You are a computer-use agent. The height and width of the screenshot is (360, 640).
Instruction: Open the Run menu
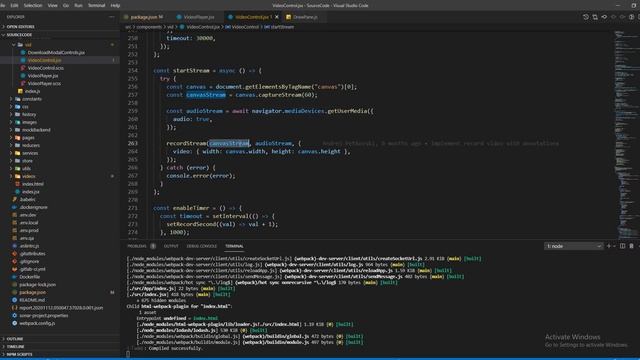coord(78,5)
